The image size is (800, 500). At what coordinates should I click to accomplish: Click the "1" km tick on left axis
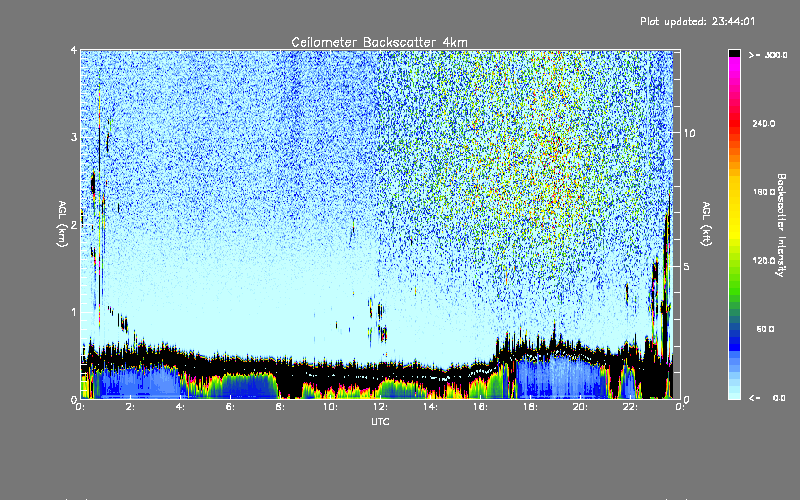[x=74, y=312]
